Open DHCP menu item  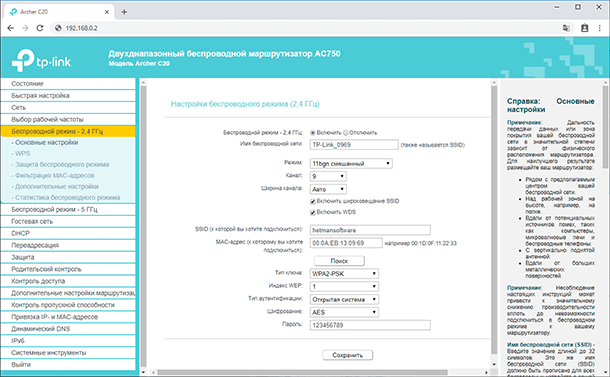[x=68, y=233]
